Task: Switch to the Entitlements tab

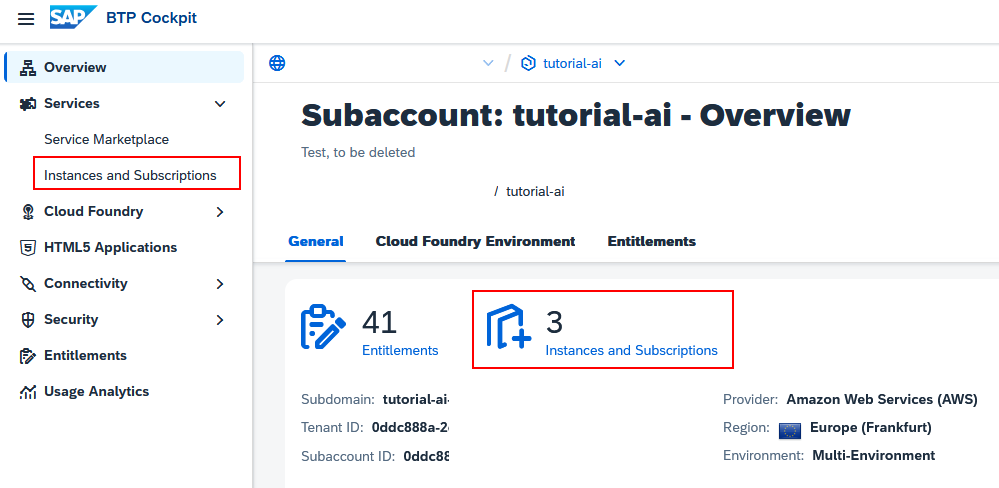Action: coord(651,241)
